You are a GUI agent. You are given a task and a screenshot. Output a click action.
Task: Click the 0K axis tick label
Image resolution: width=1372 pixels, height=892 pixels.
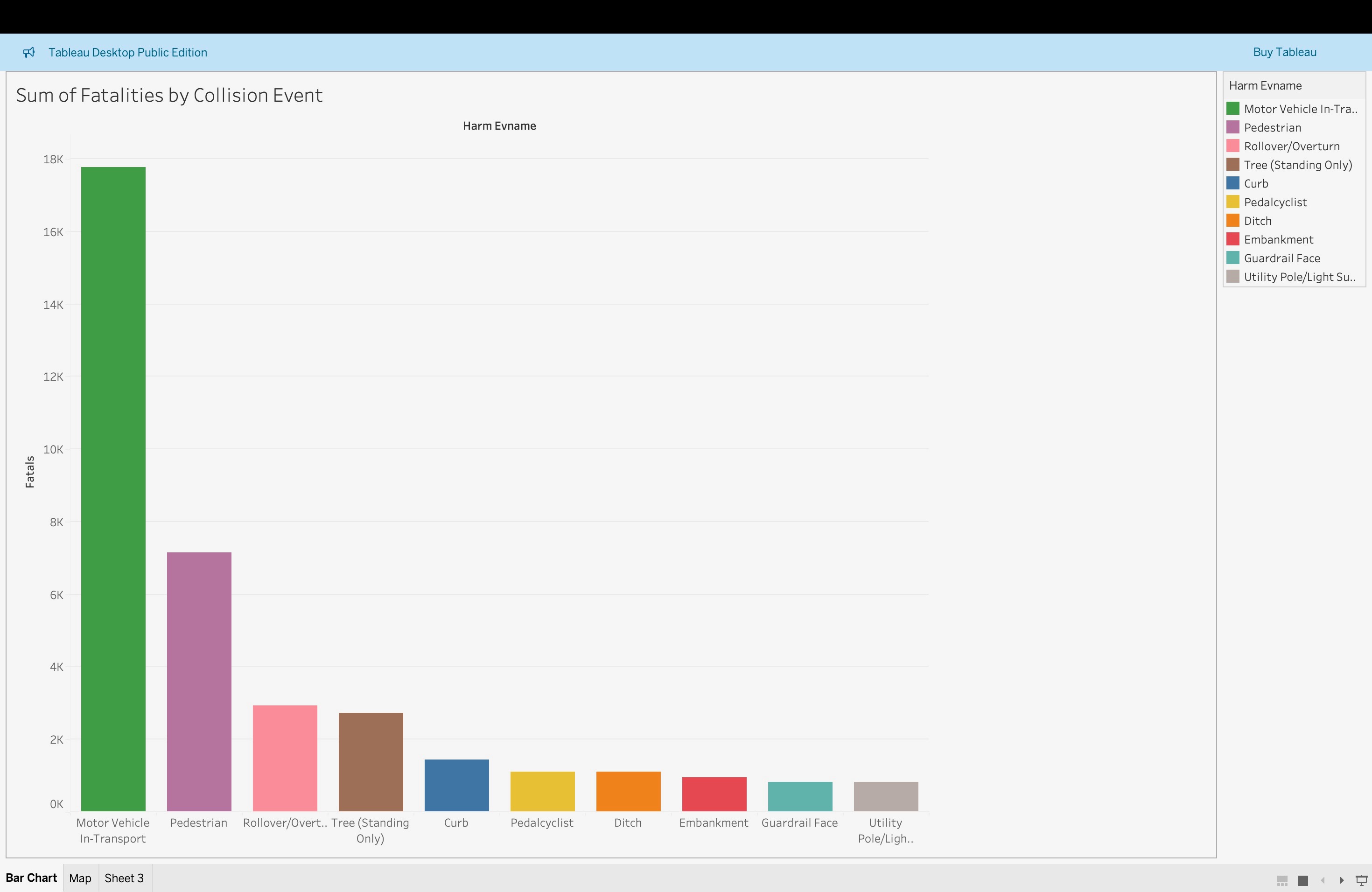56,804
